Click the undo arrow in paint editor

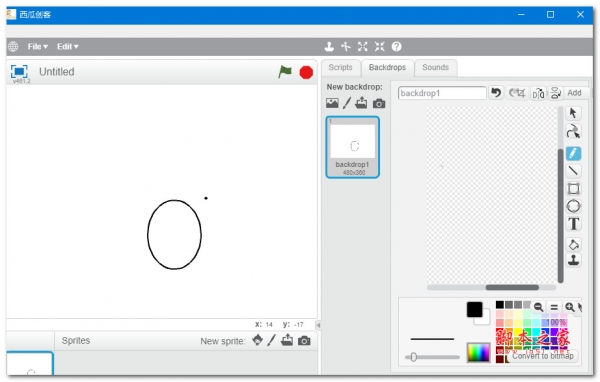click(496, 93)
